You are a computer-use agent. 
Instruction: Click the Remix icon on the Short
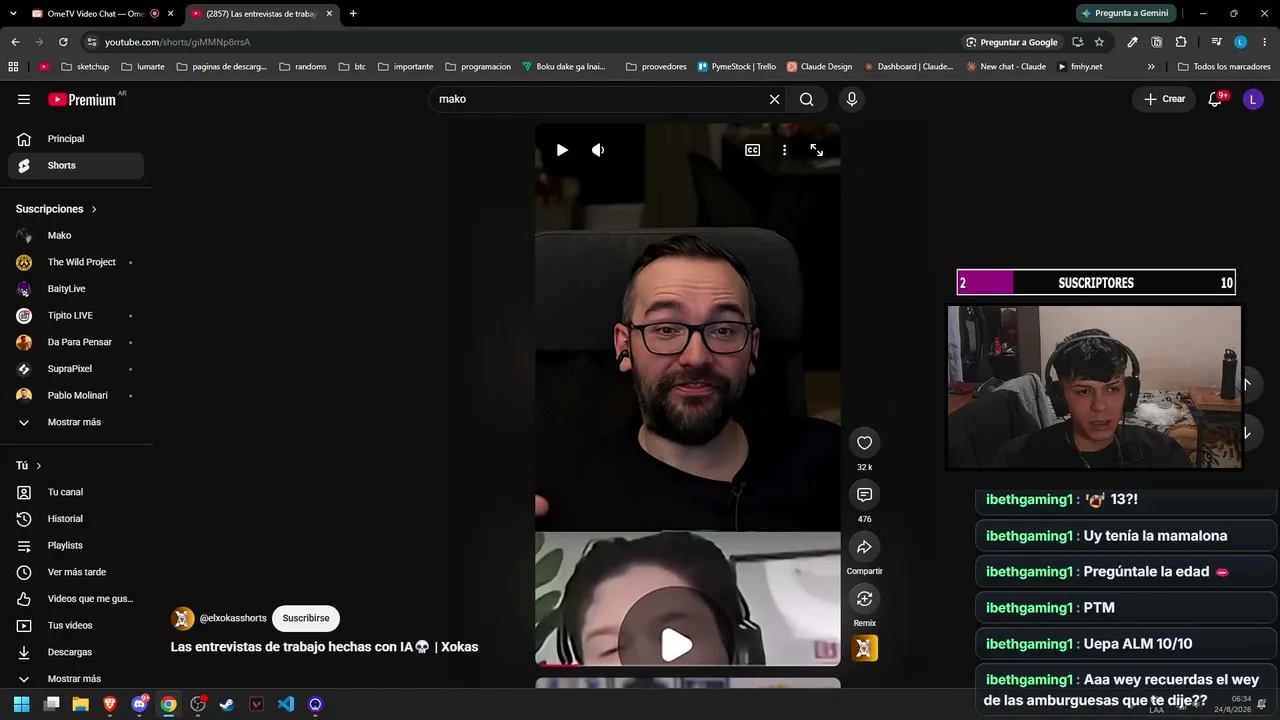click(x=865, y=599)
